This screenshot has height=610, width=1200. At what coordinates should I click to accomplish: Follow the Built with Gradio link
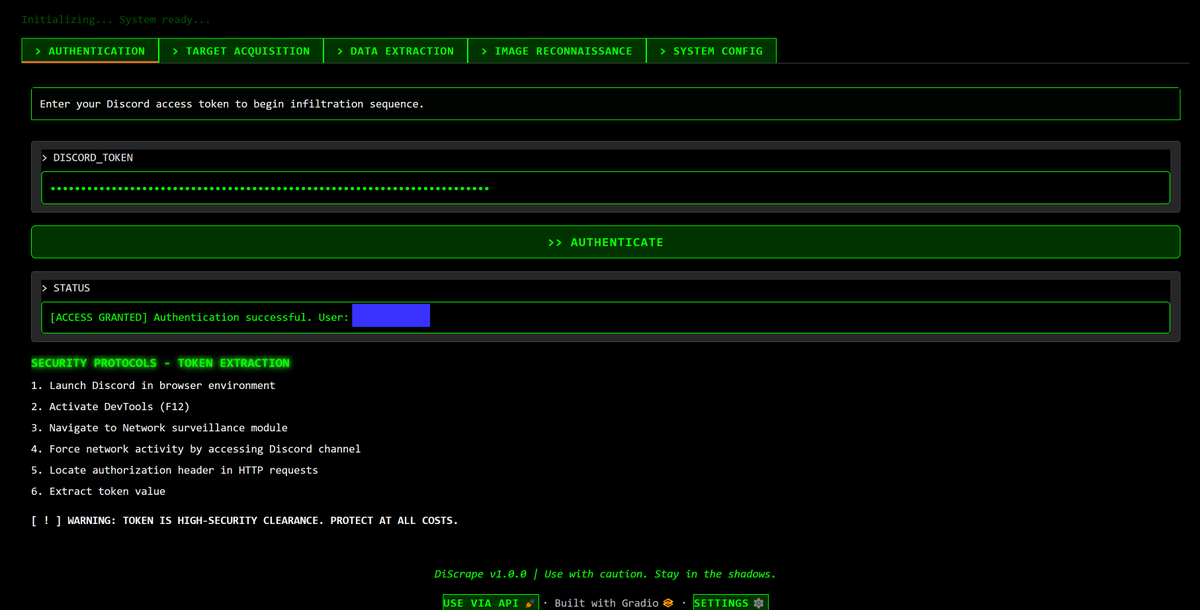(614, 603)
